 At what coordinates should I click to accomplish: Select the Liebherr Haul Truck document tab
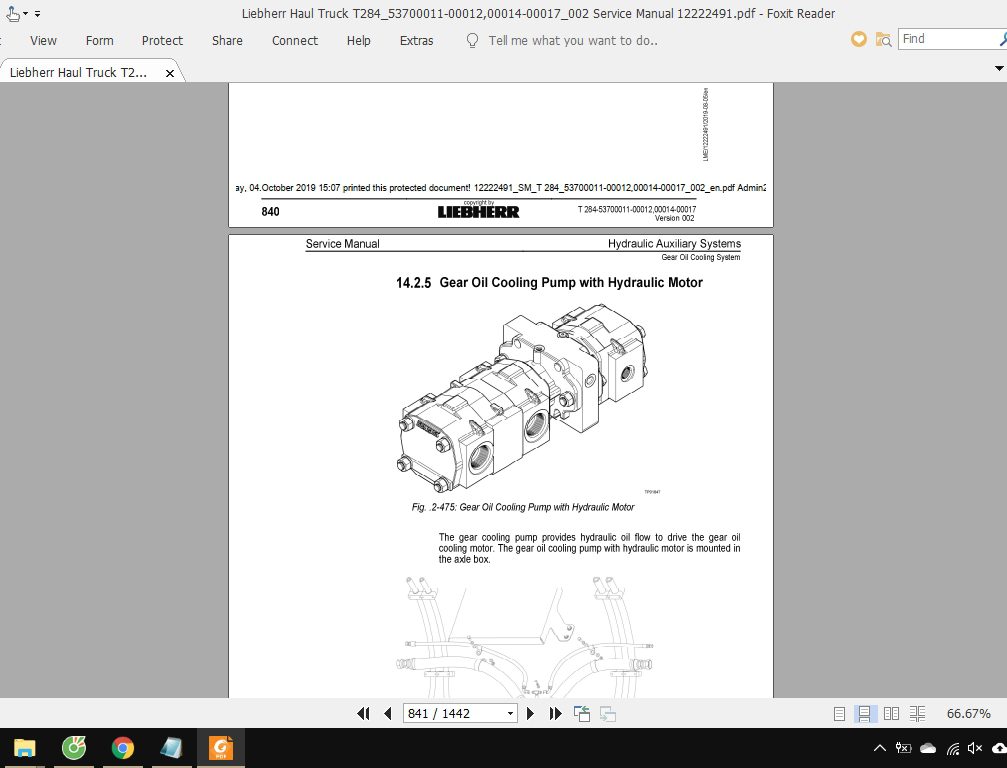78,73
